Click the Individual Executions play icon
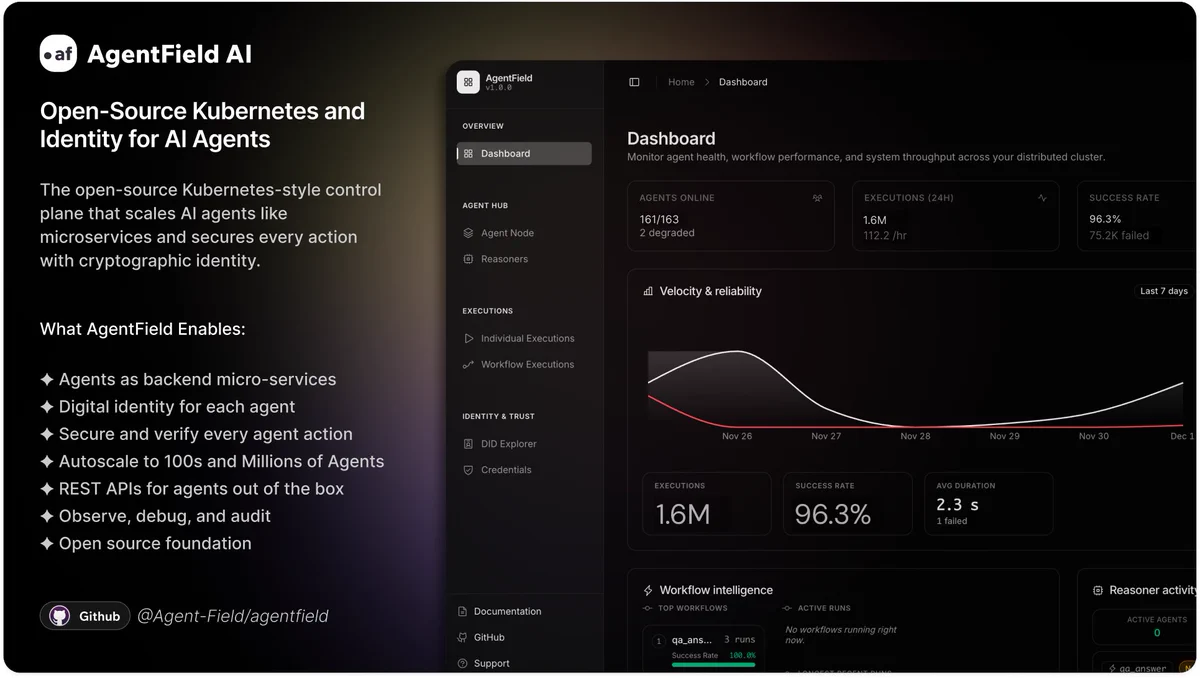The width and height of the screenshot is (1200, 678). [468, 338]
